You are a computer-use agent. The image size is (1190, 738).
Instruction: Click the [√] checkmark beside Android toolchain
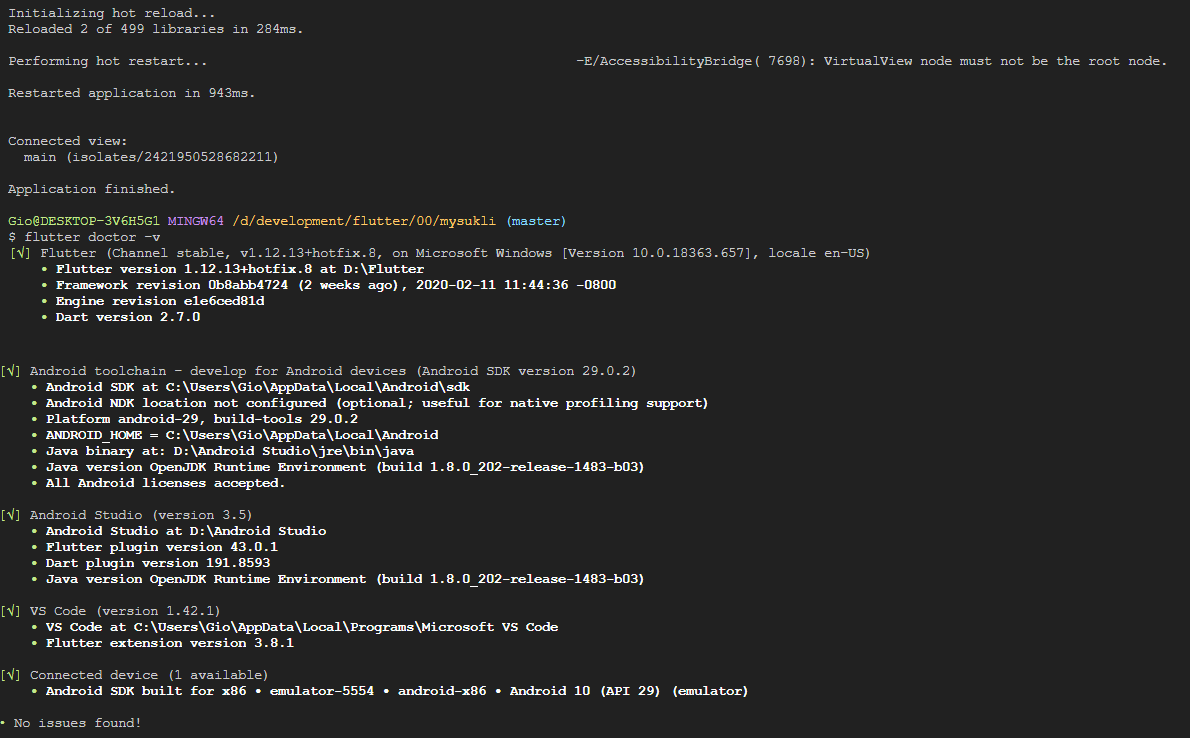coord(11,370)
